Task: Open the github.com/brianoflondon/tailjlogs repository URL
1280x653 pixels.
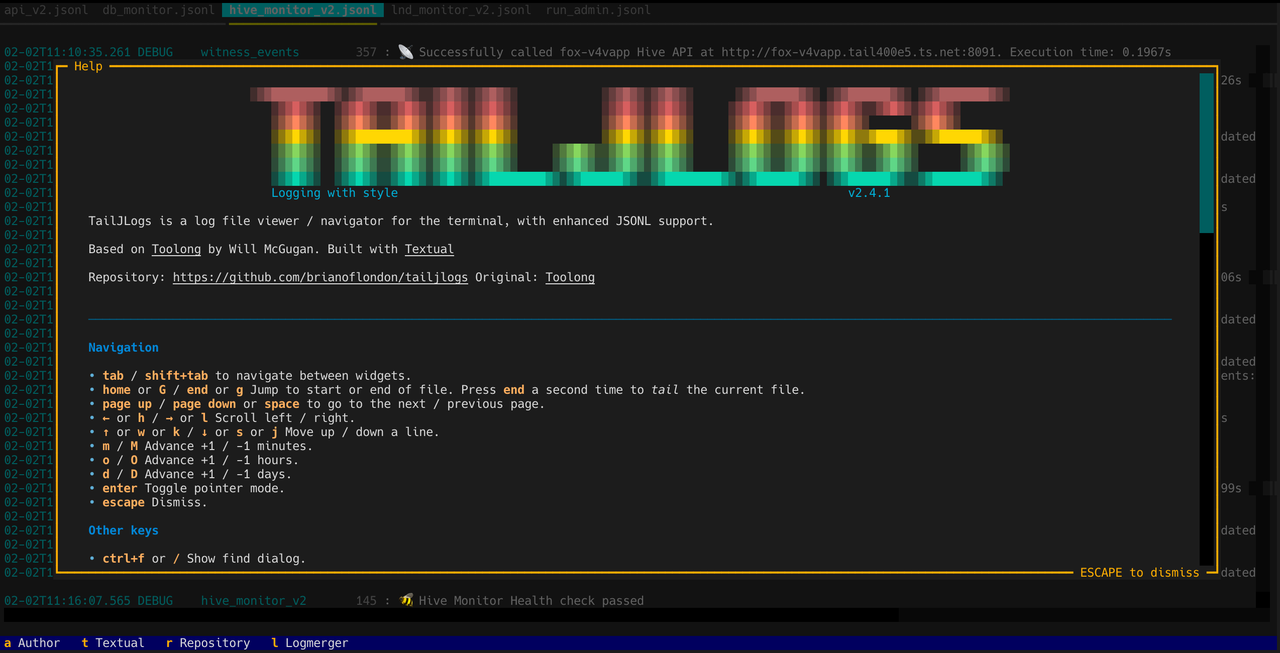Action: pos(320,277)
